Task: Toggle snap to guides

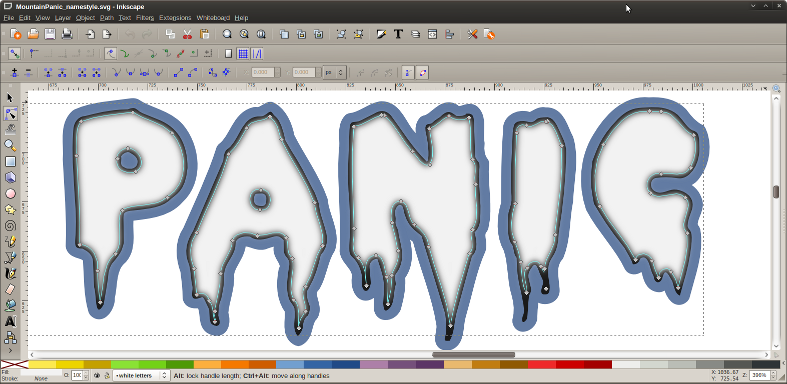Action: (x=256, y=53)
